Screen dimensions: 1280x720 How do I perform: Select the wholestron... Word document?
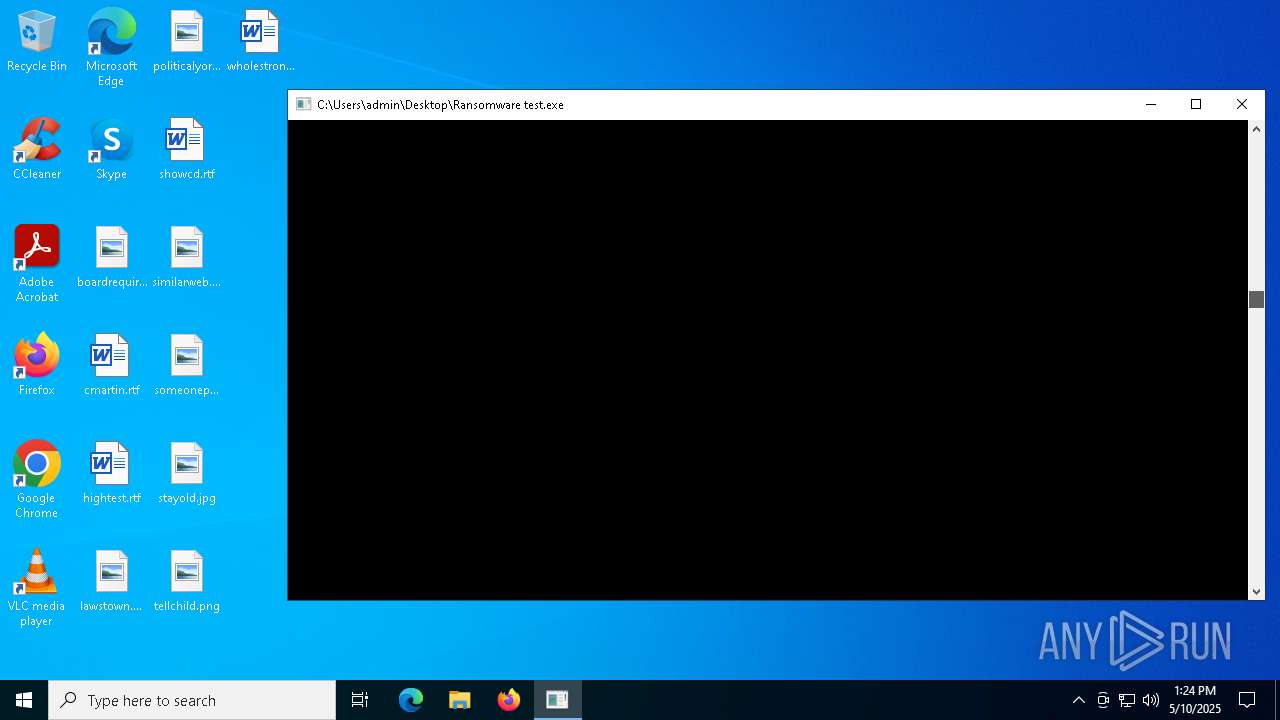261,42
